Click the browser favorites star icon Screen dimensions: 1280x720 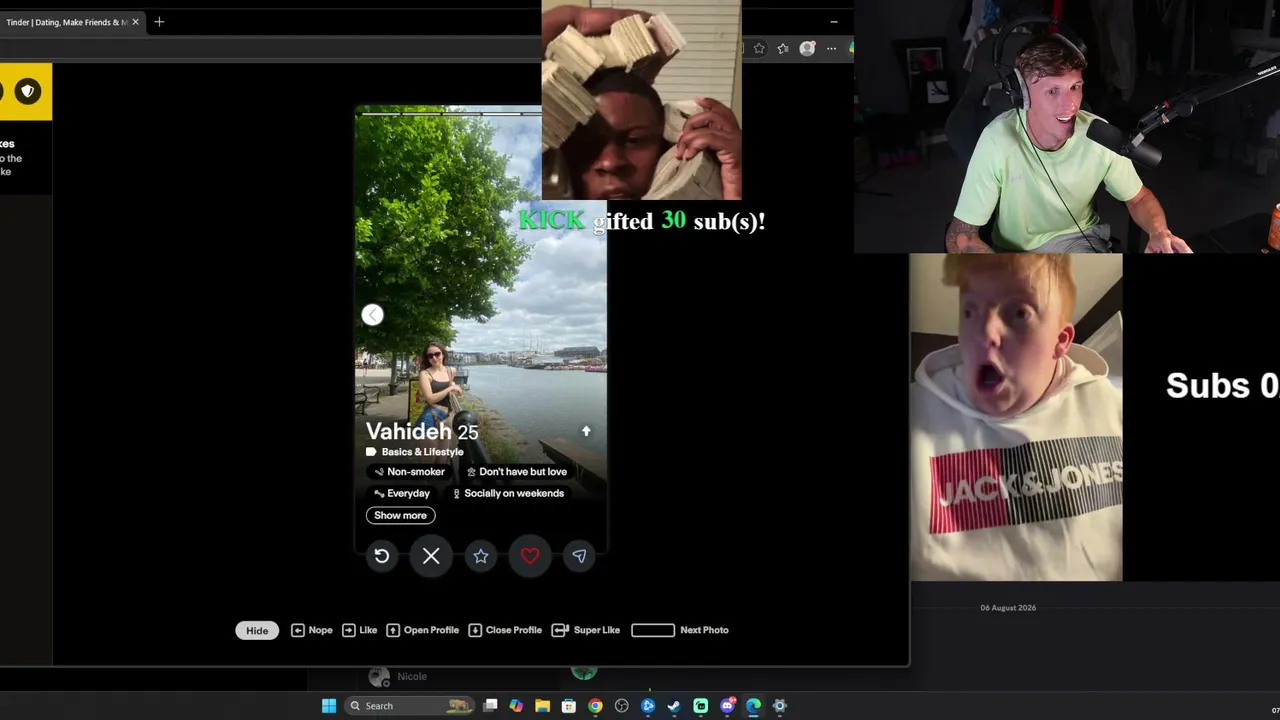pyautogui.click(x=759, y=48)
